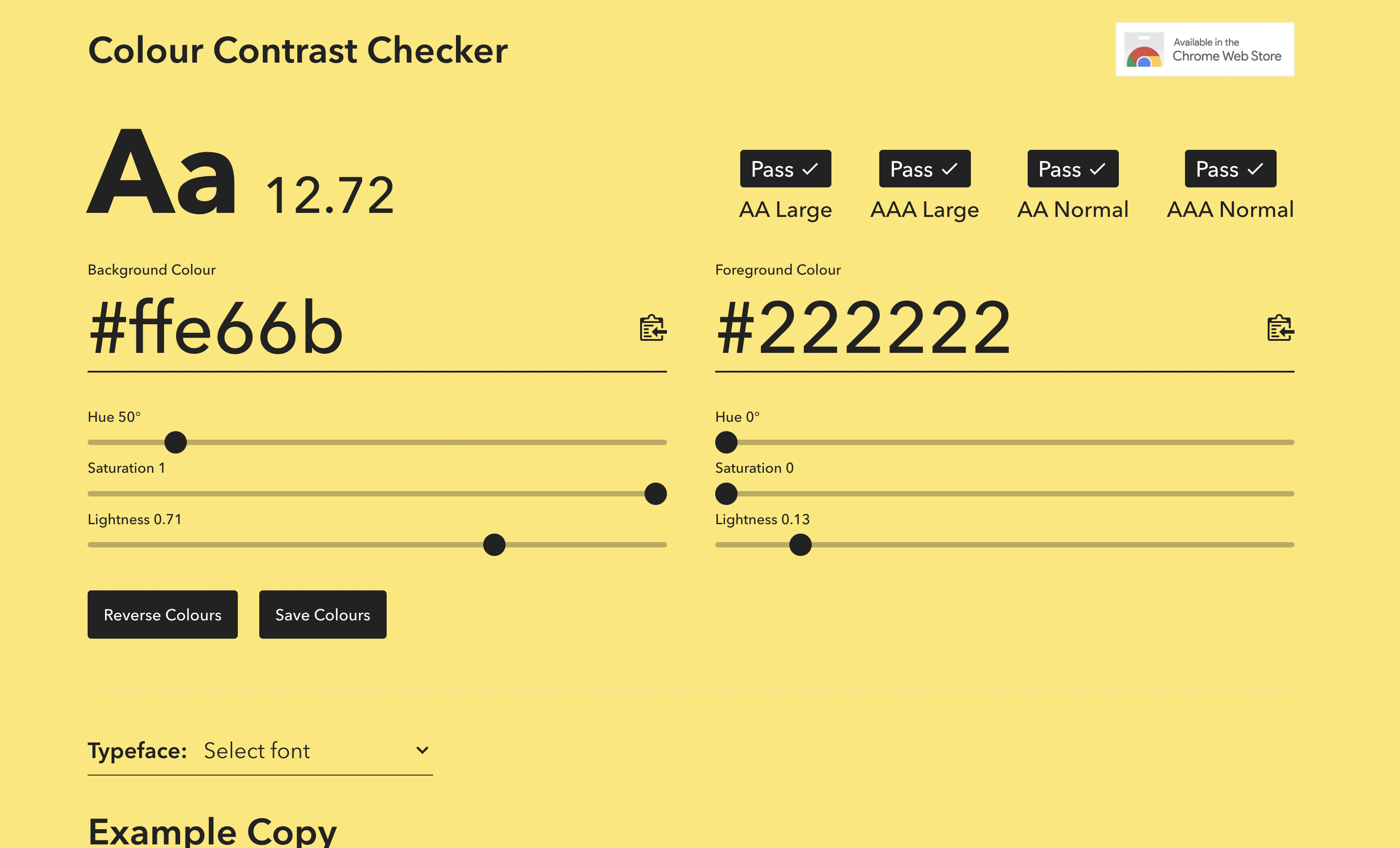This screenshot has height=848, width=1400.
Task: Click the Chrome Web Store logo icon
Action: point(1143,50)
